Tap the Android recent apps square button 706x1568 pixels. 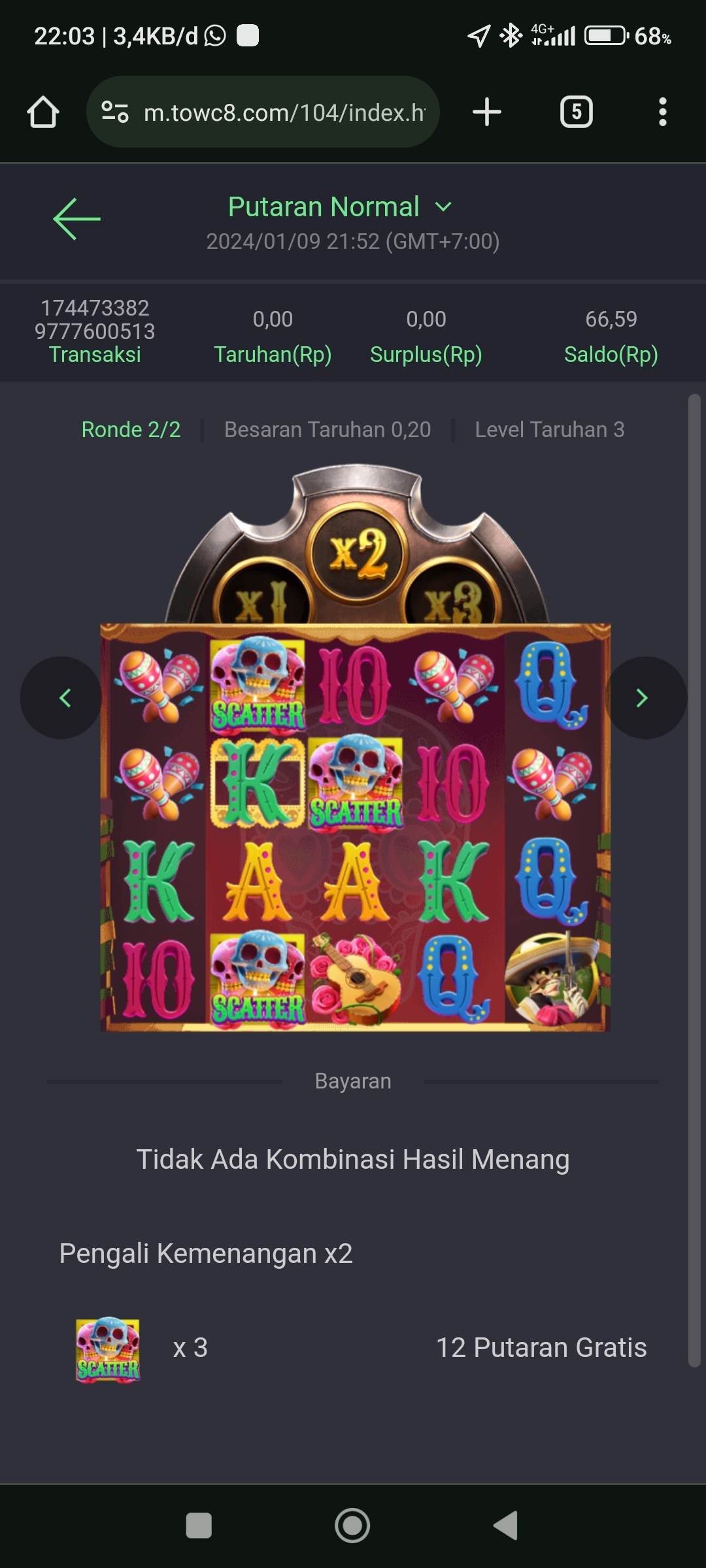click(x=199, y=1526)
